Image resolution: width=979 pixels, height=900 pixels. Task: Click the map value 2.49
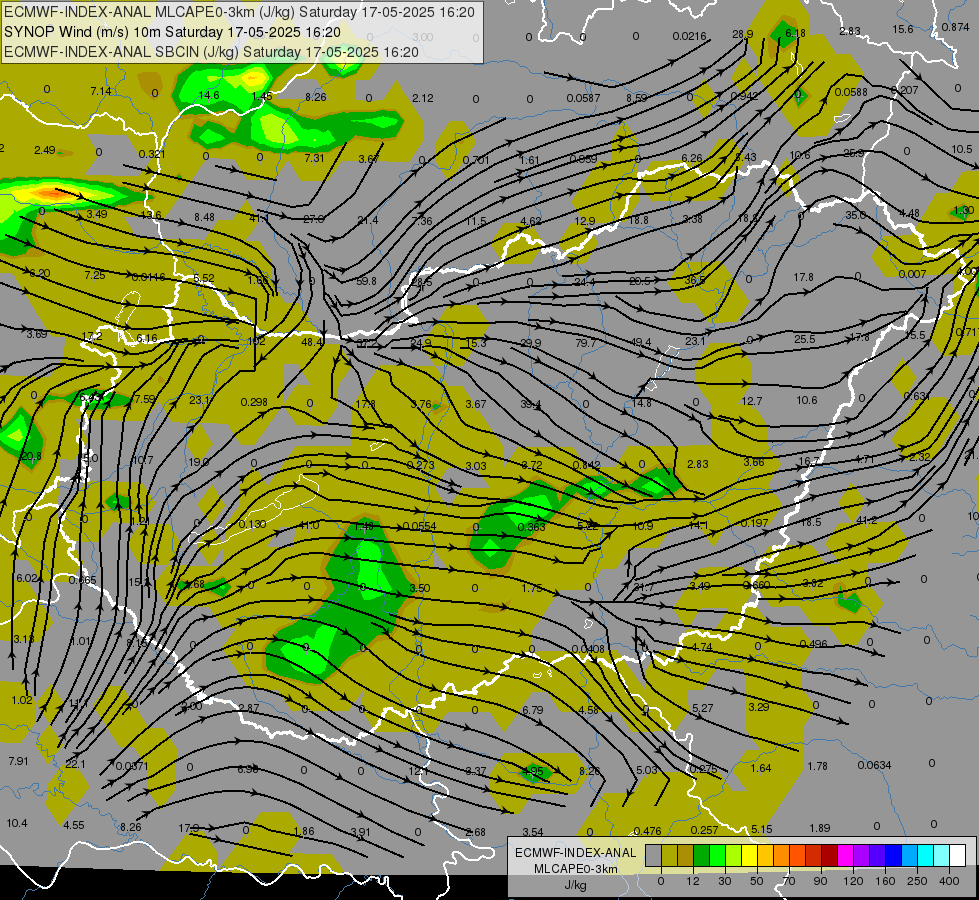pos(45,151)
